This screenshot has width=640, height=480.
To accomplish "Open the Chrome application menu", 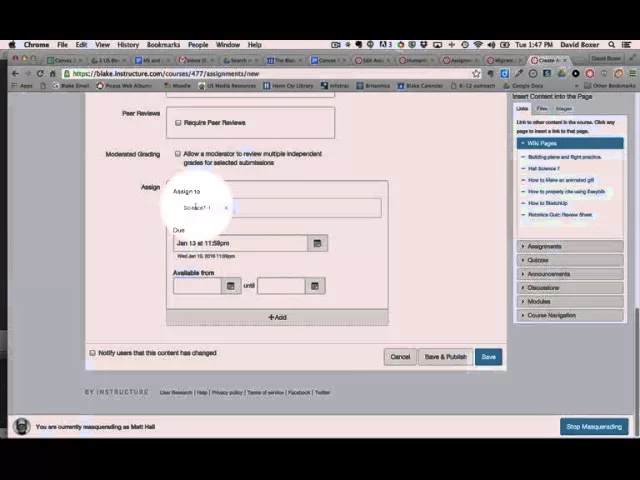I will [x=36, y=45].
